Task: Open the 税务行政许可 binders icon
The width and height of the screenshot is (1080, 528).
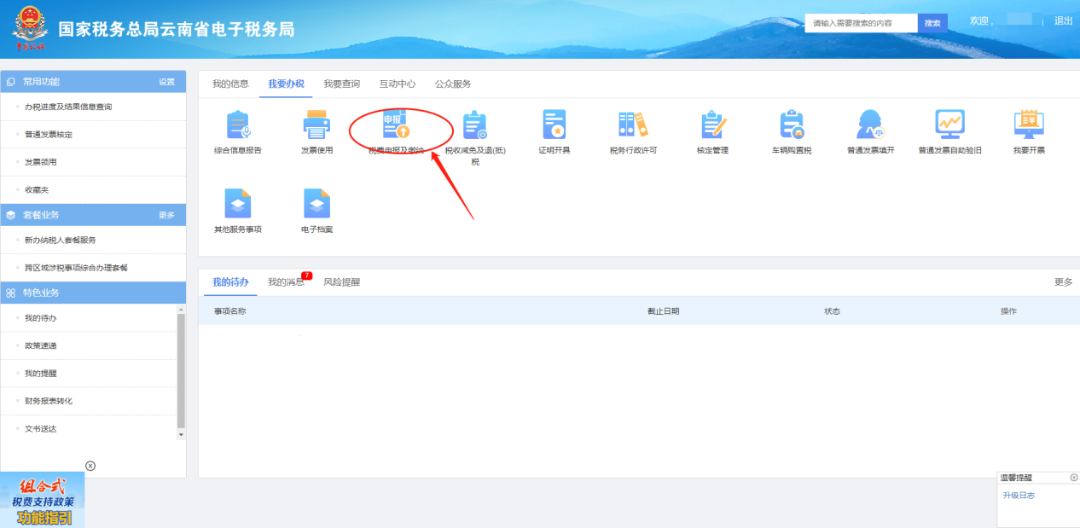Action: pos(633,125)
